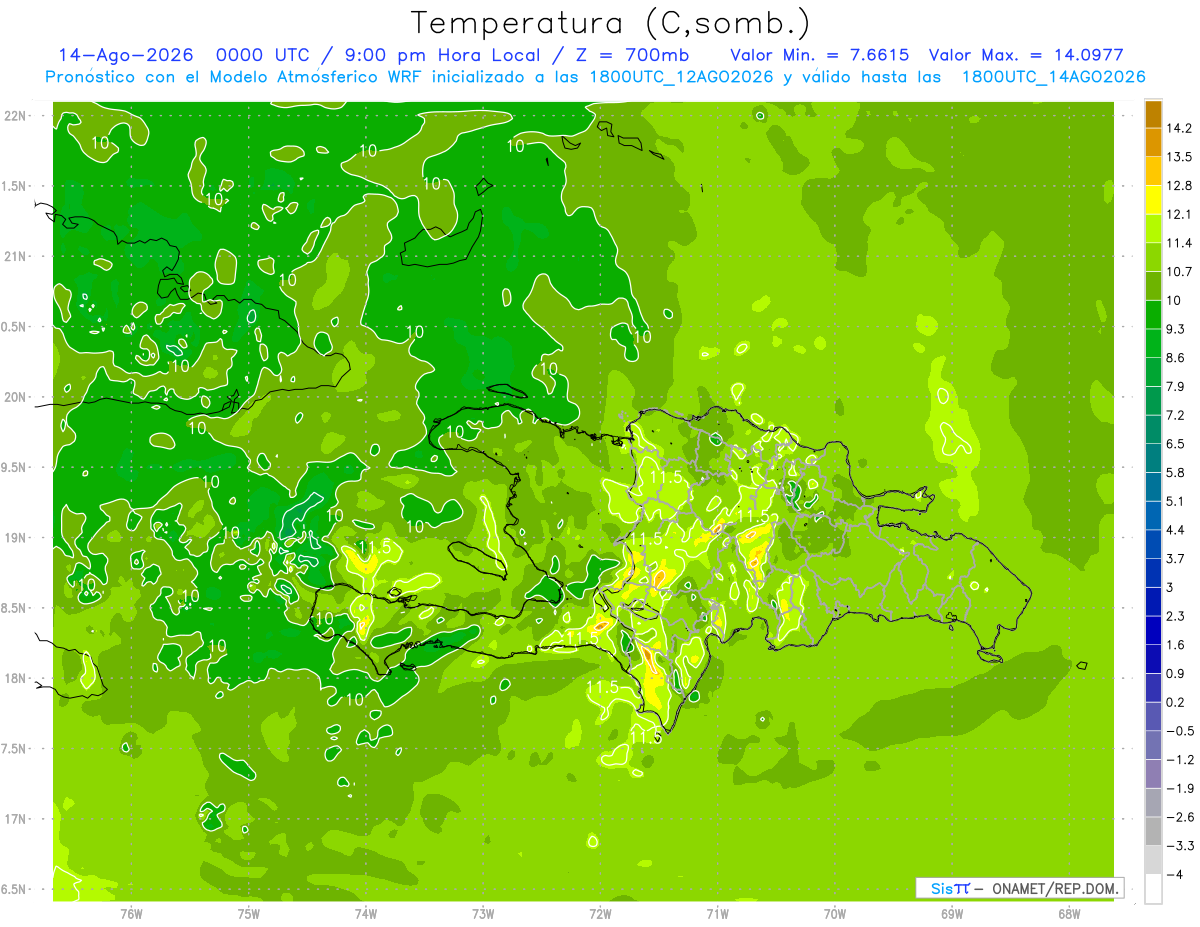Click the legend value -4

point(1174,874)
